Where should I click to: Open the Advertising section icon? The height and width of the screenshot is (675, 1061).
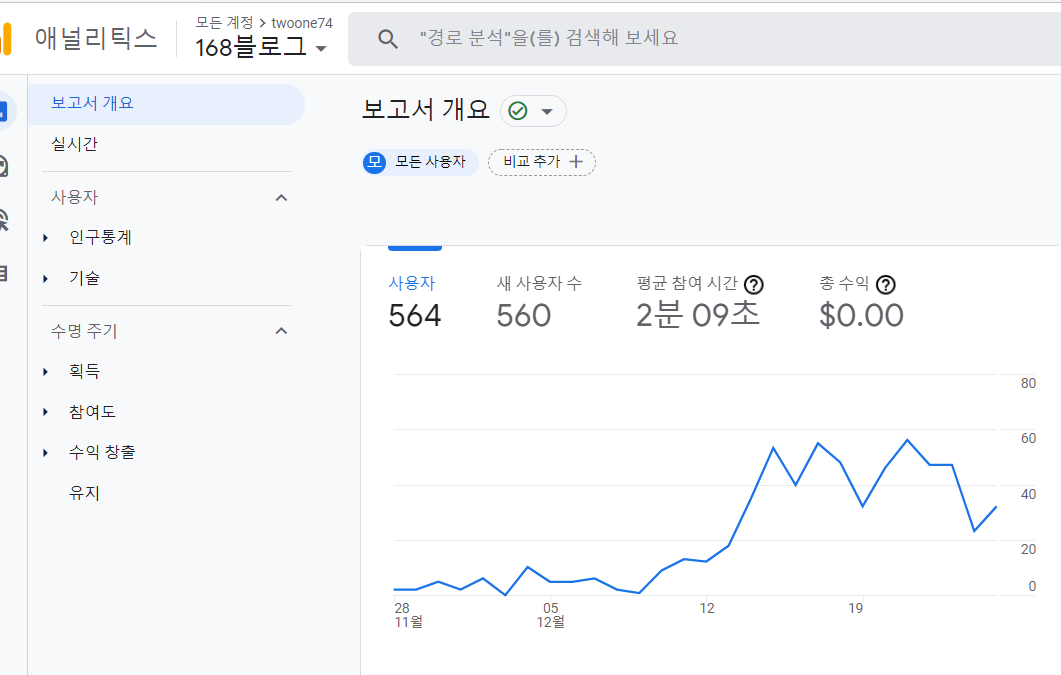pyautogui.click(x=10, y=222)
